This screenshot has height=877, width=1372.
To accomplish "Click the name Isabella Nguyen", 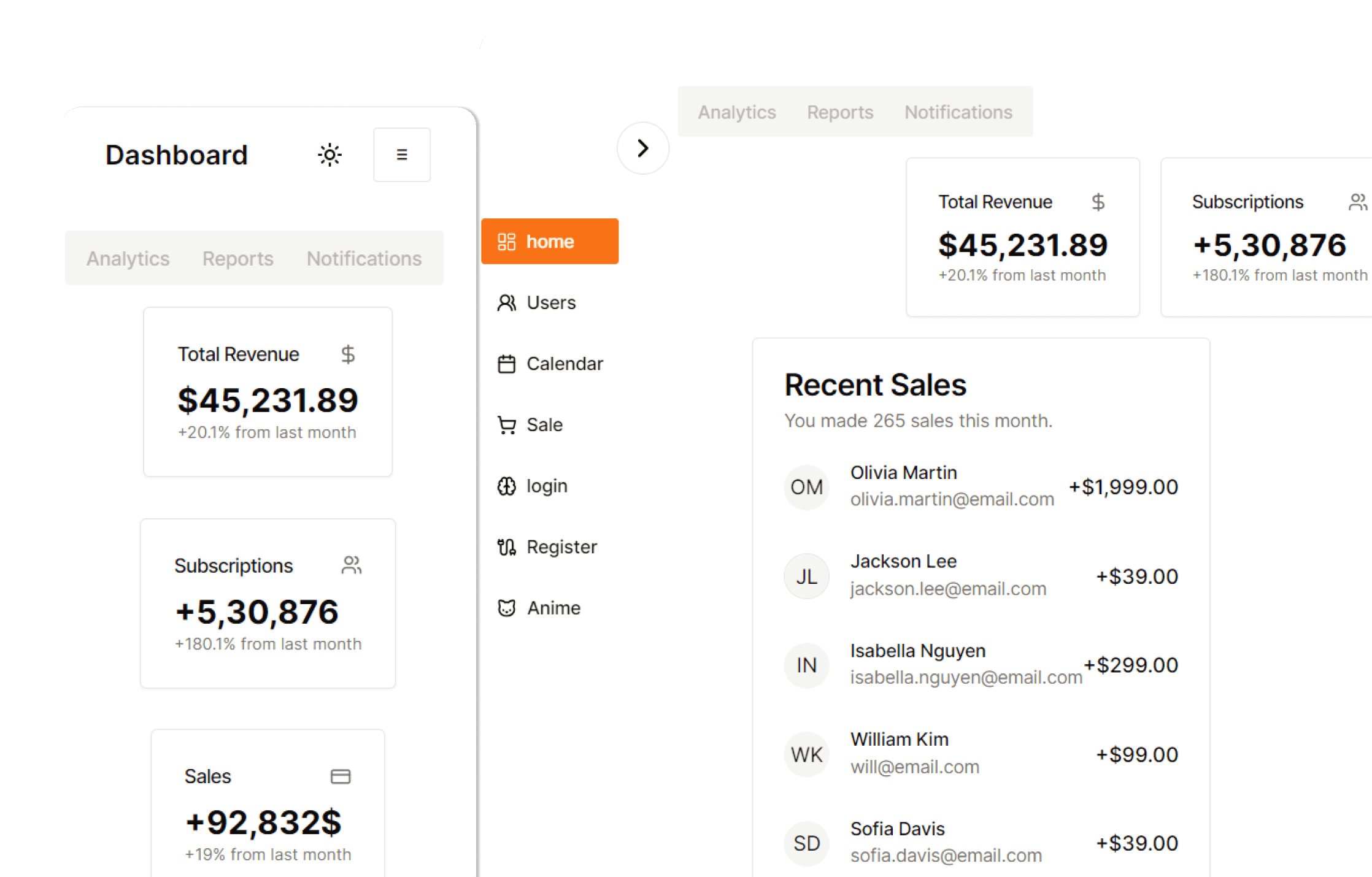I will click(x=918, y=651).
